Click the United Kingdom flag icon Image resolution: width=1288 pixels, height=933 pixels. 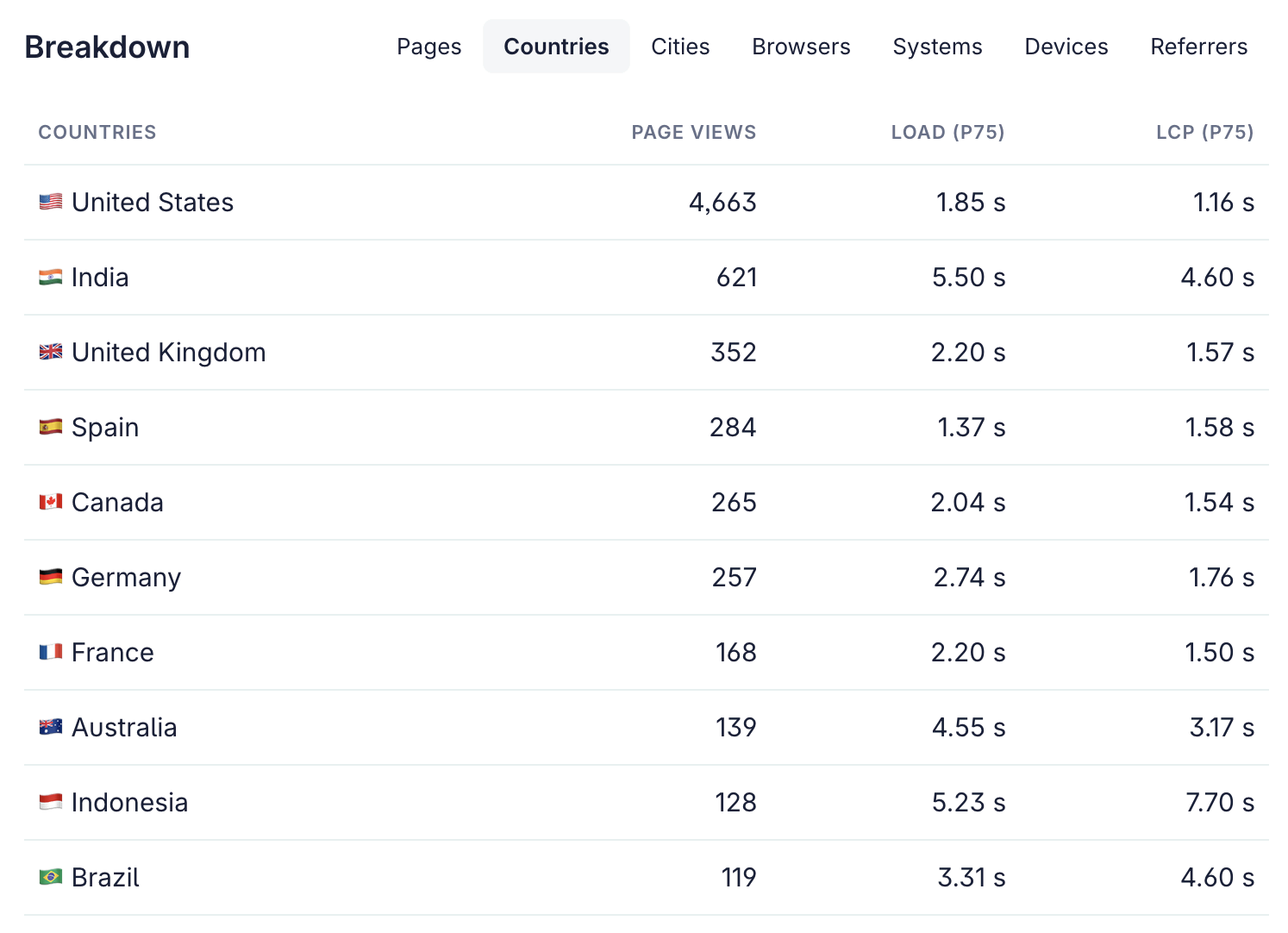coord(51,352)
